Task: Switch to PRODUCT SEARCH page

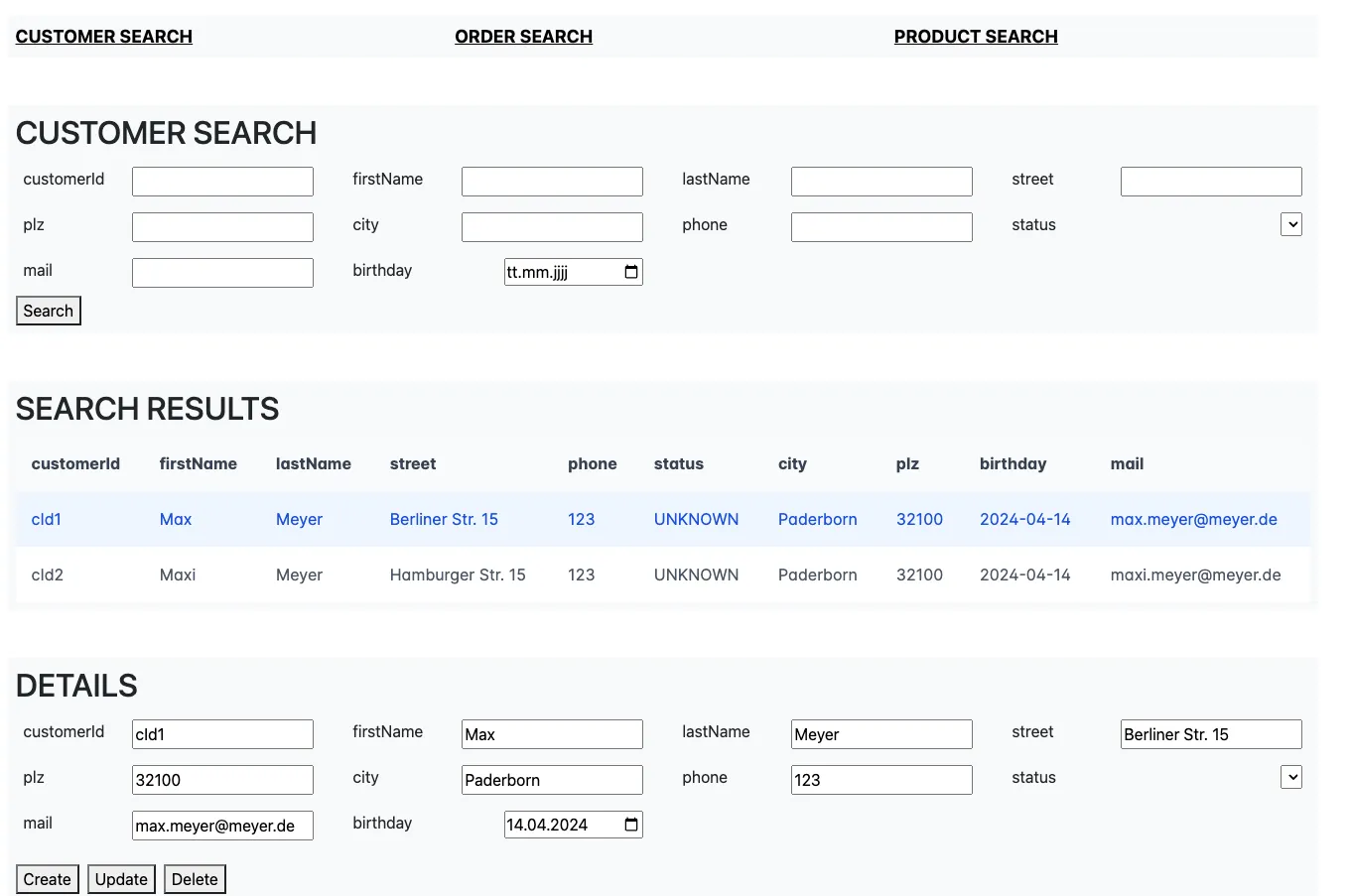Action: pyautogui.click(x=976, y=37)
